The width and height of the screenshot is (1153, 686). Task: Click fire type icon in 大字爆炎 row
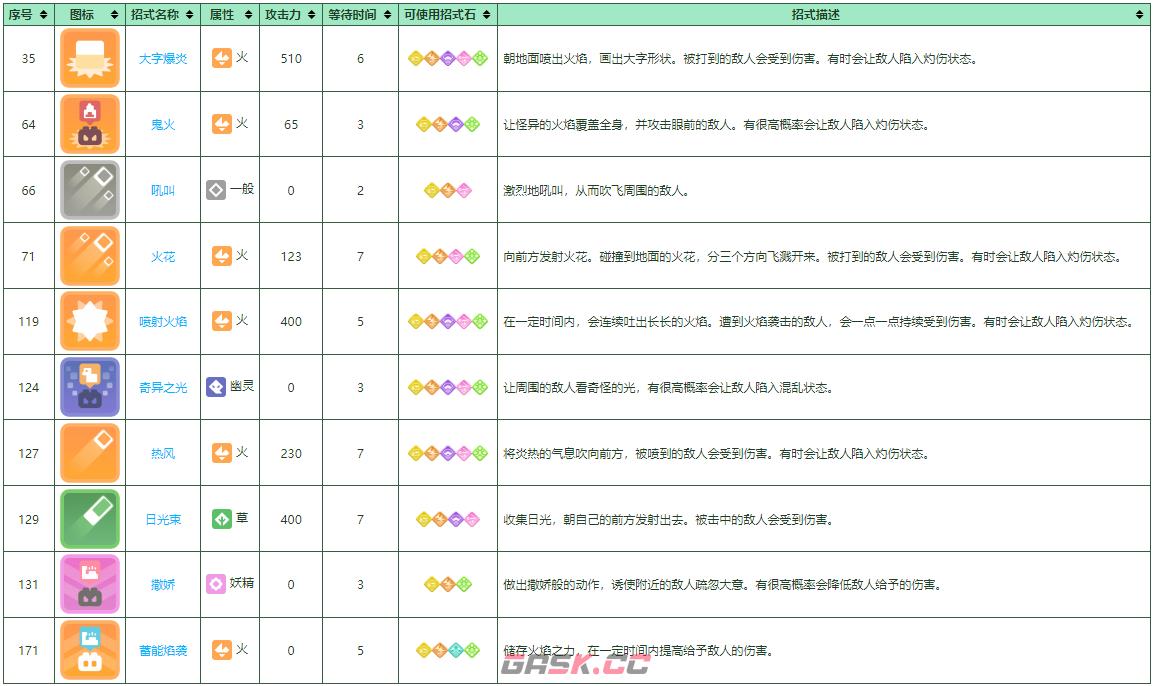click(x=221, y=58)
